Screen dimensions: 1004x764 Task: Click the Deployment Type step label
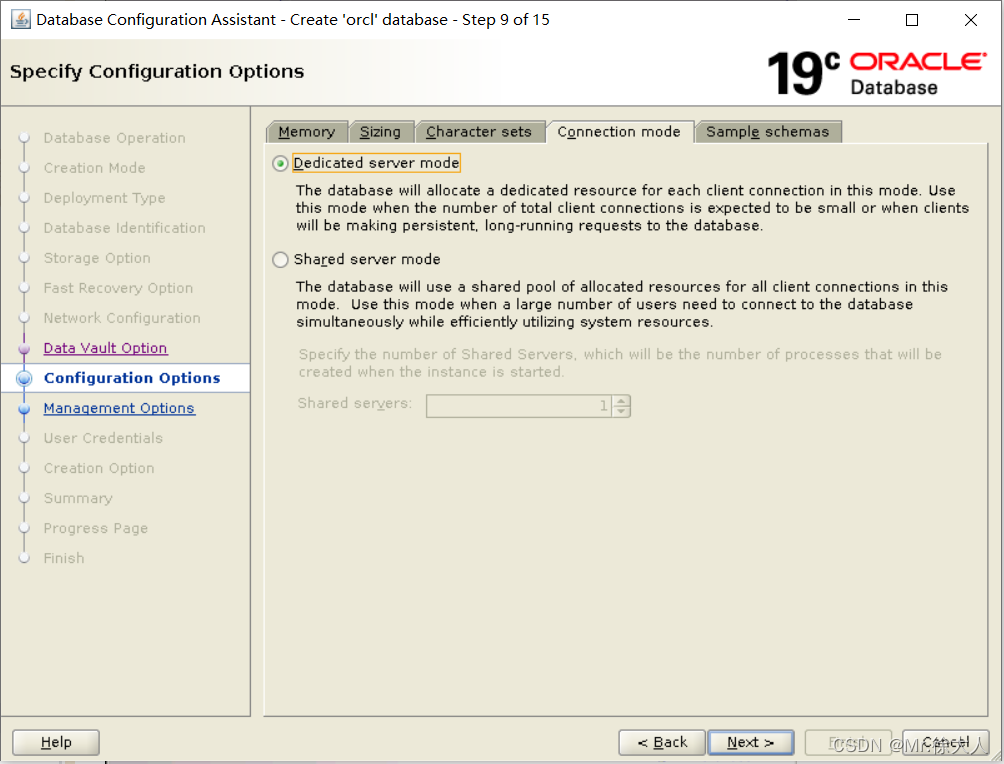click(104, 198)
